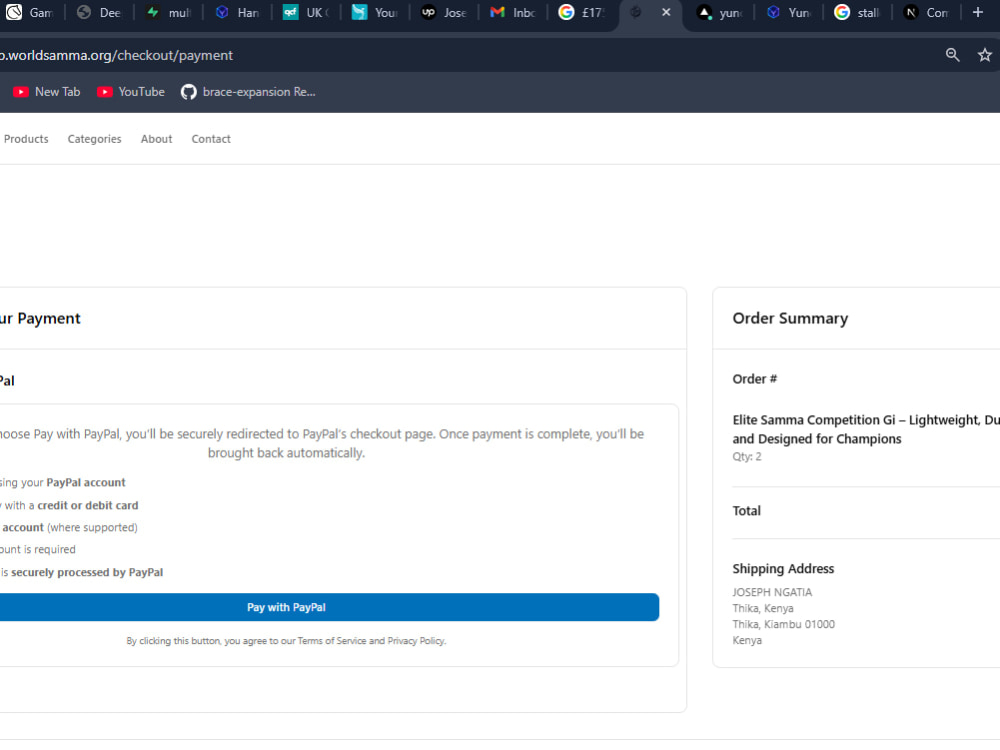Switch to the Gmail Inbox tab
Image resolution: width=1000 pixels, height=750 pixels.
point(513,13)
